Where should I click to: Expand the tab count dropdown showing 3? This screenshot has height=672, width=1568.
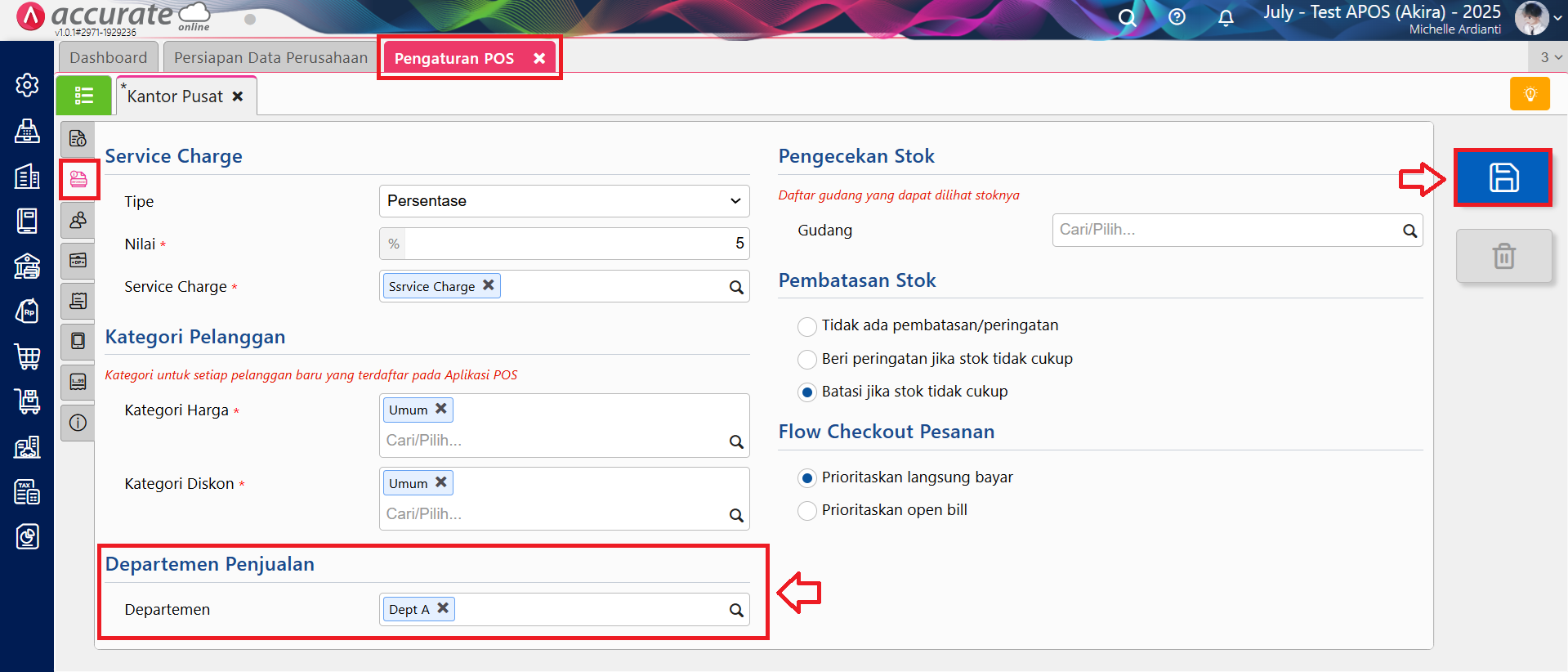tap(1550, 57)
